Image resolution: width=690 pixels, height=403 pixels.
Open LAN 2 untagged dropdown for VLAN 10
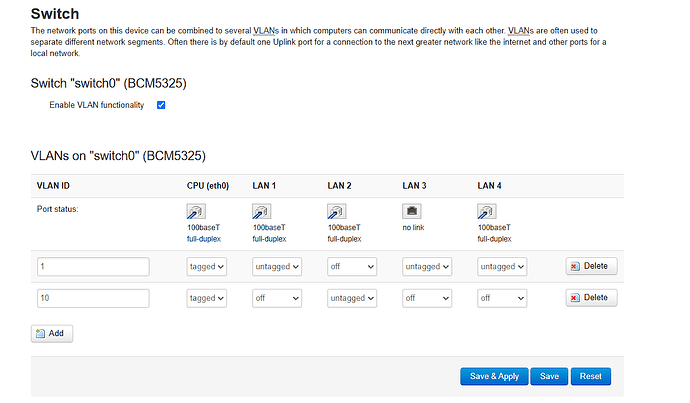click(352, 298)
